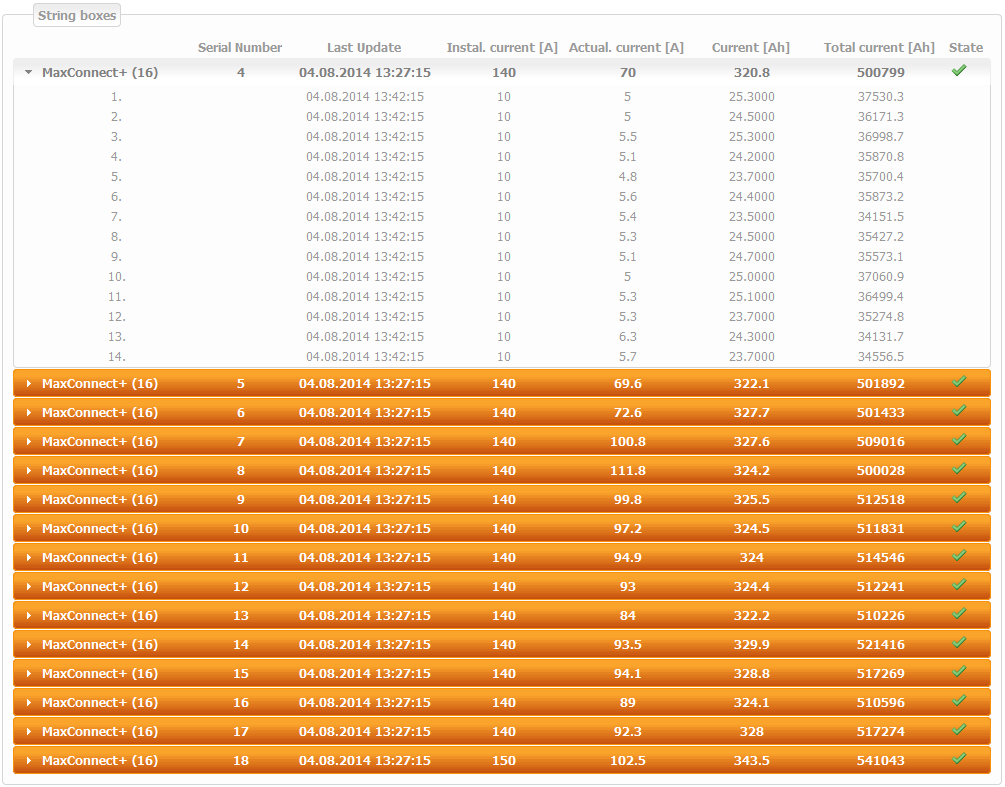1005x787 pixels.
Task: Expand MaxConnect+ row with serial 8
Action: point(29,470)
